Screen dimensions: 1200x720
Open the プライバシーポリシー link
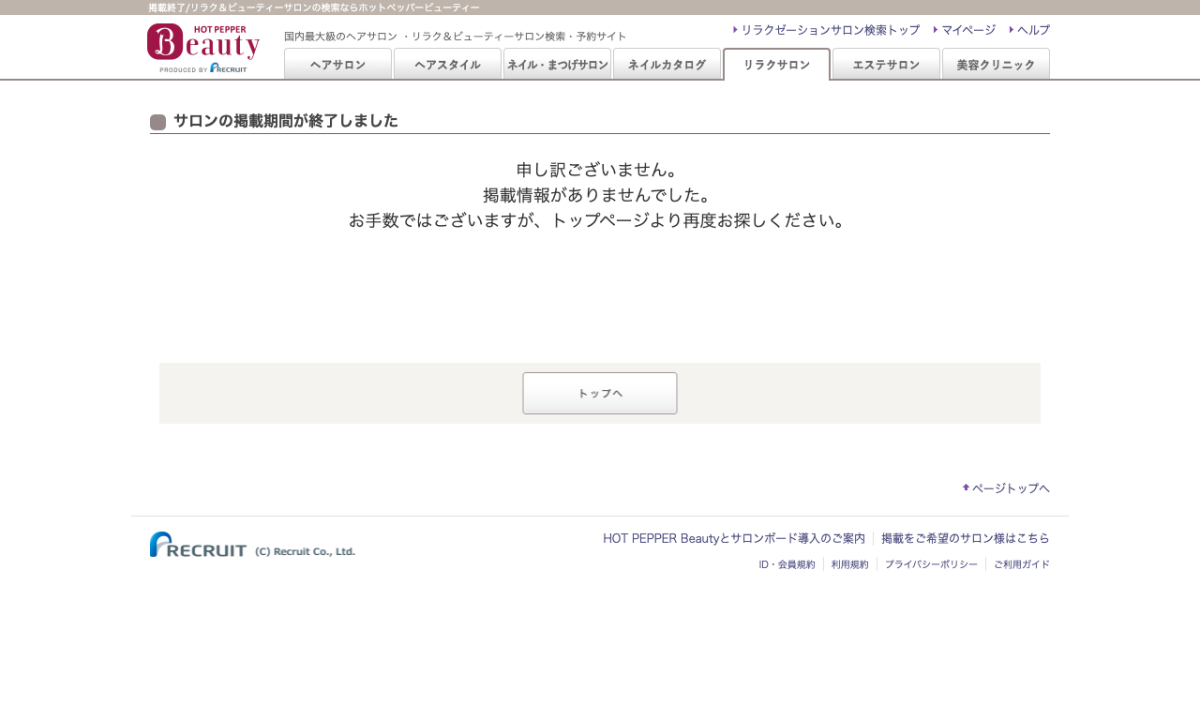point(930,564)
